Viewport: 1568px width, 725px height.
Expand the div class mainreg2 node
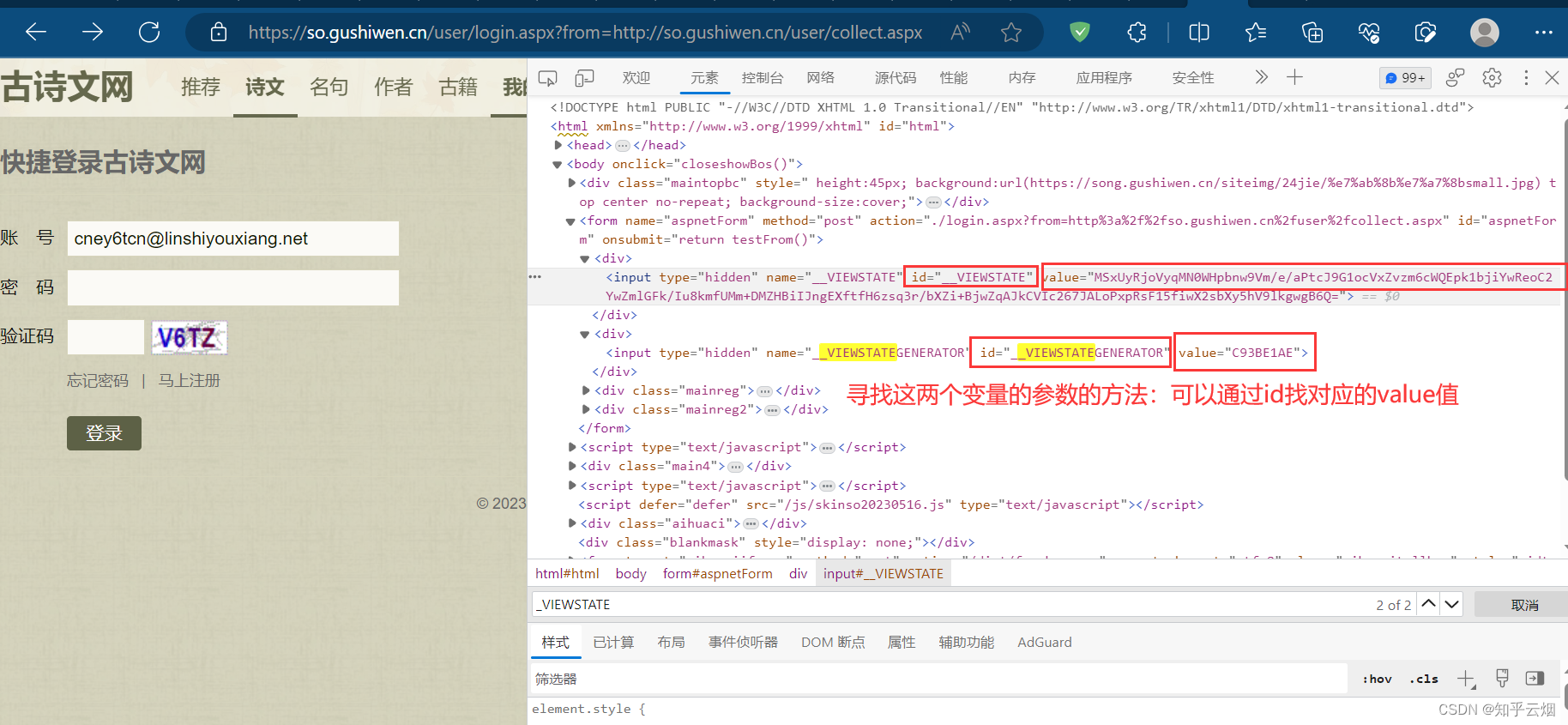tap(586, 409)
